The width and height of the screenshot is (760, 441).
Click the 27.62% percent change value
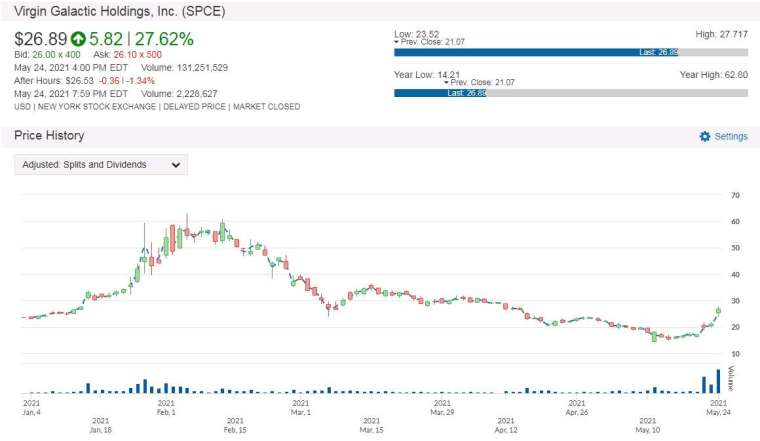[x=164, y=39]
